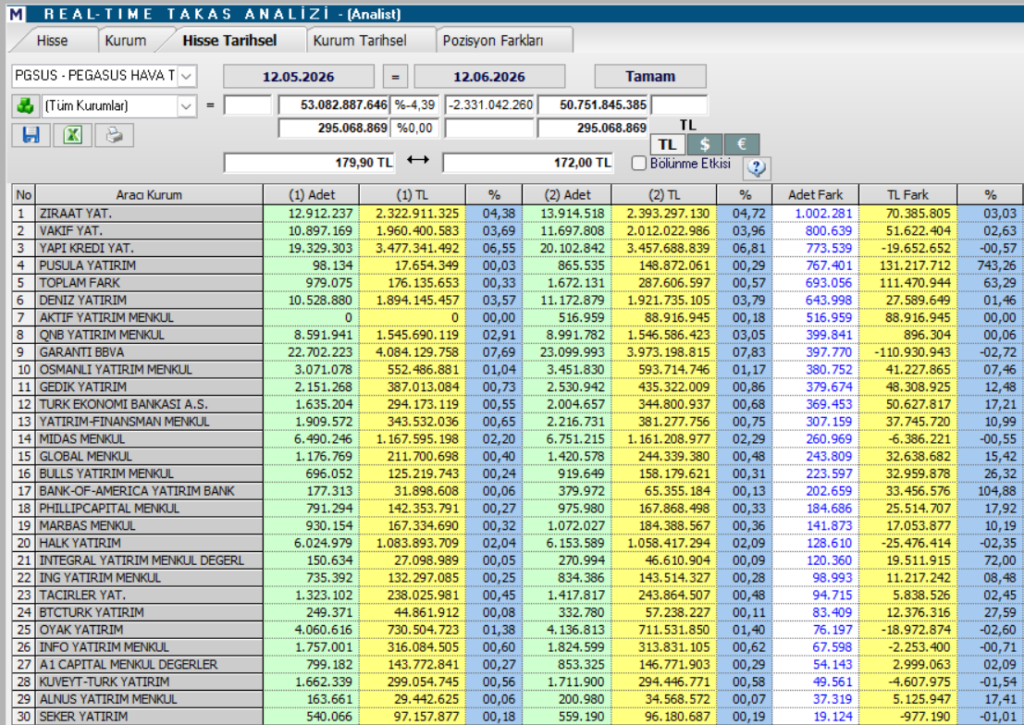Switch currency to dollar
Viewport: 1024px width, 725px height.
coord(704,144)
